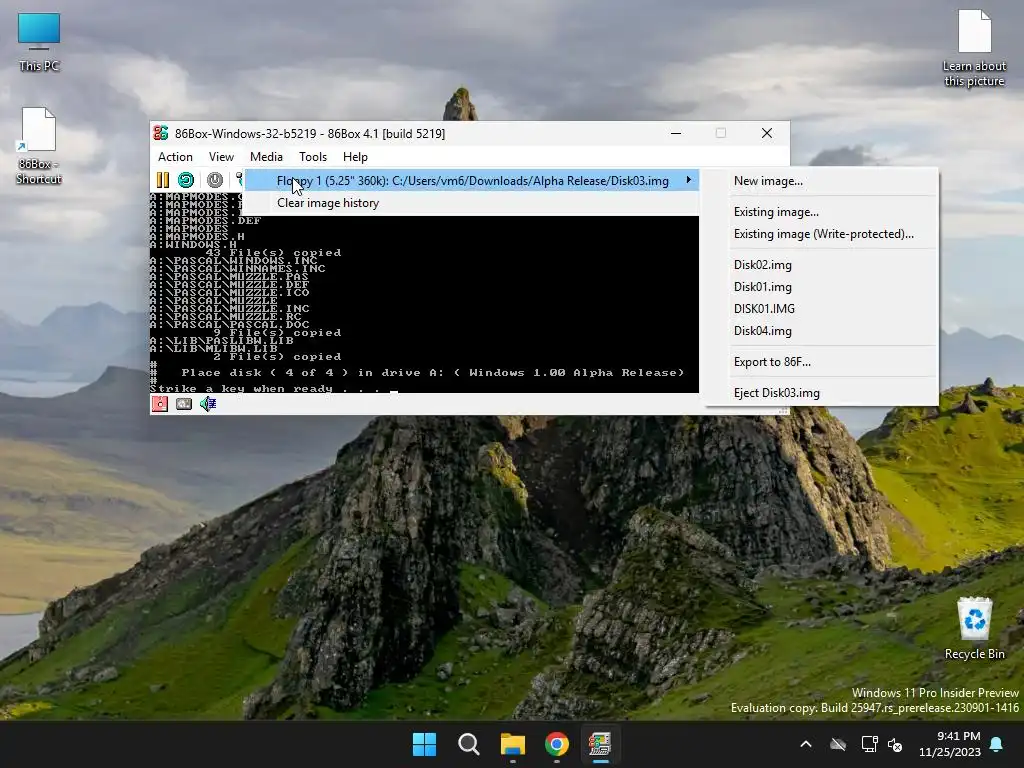
Task: Click the sound speaker status icon
Action: coord(208,404)
